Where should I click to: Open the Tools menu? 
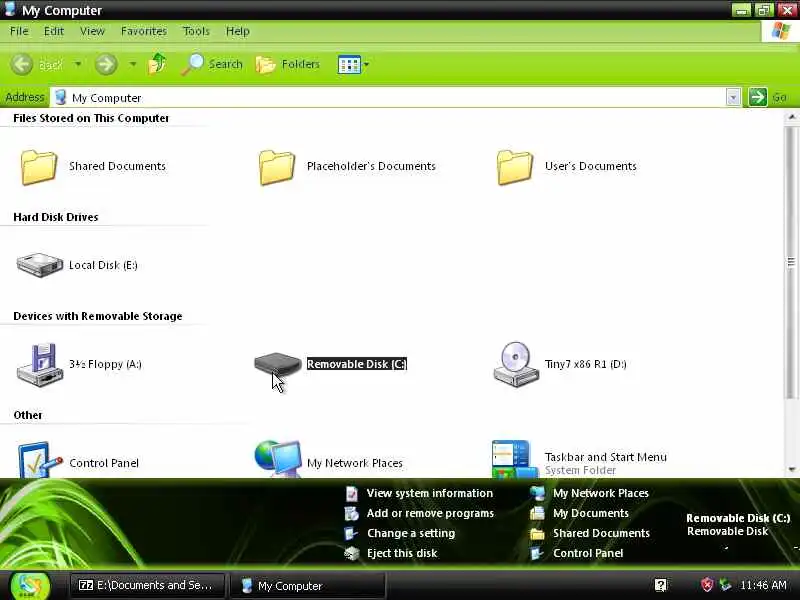(x=196, y=31)
